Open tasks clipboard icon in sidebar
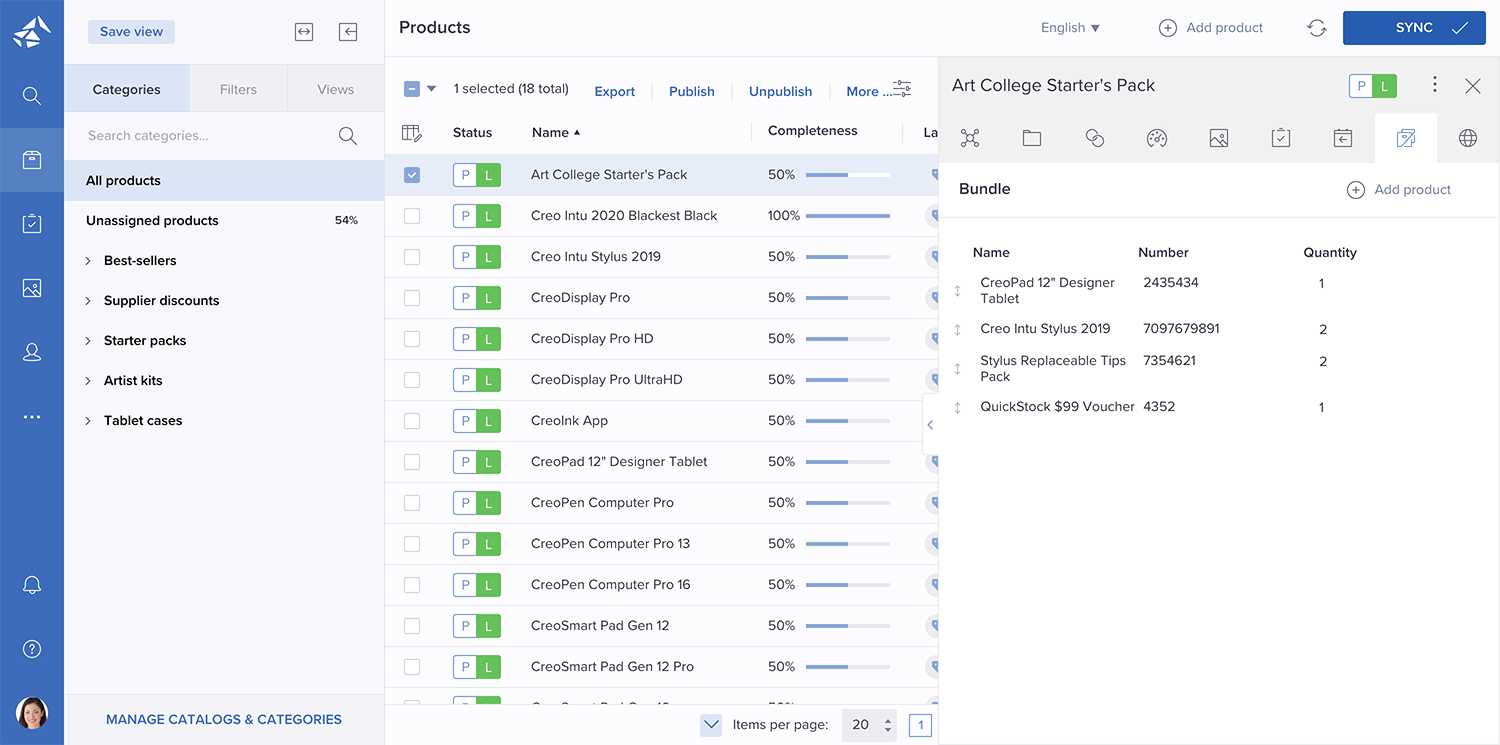The image size is (1500, 745). point(32,224)
